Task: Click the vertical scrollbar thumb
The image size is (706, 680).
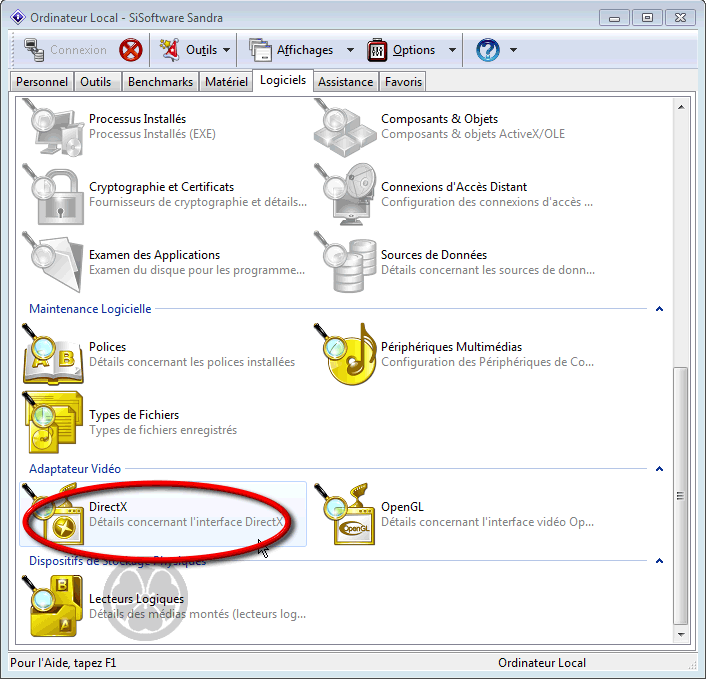Action: (681, 496)
